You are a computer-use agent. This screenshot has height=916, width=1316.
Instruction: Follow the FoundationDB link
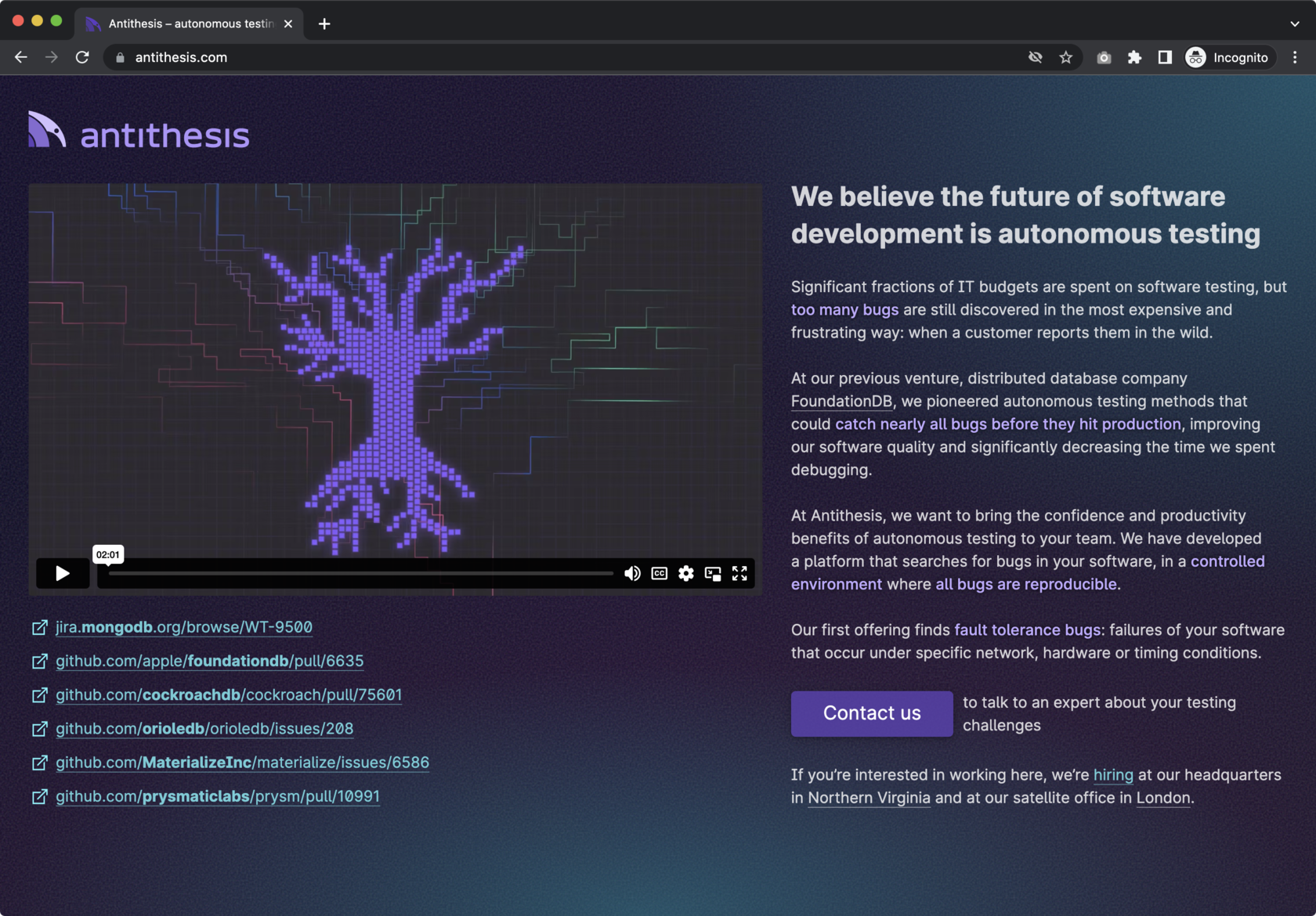tap(841, 401)
